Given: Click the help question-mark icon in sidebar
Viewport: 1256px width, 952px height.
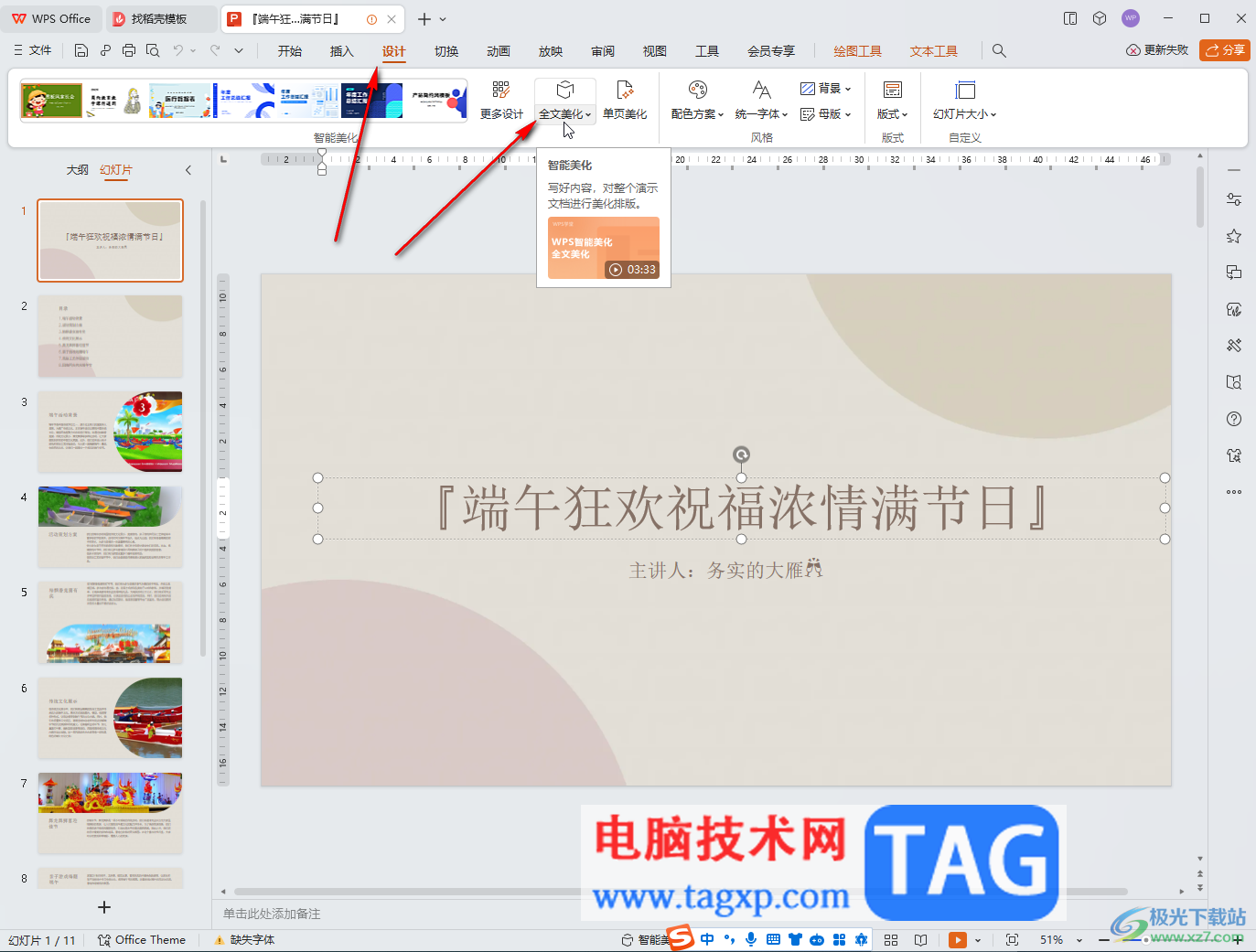Looking at the screenshot, I should click(1234, 419).
